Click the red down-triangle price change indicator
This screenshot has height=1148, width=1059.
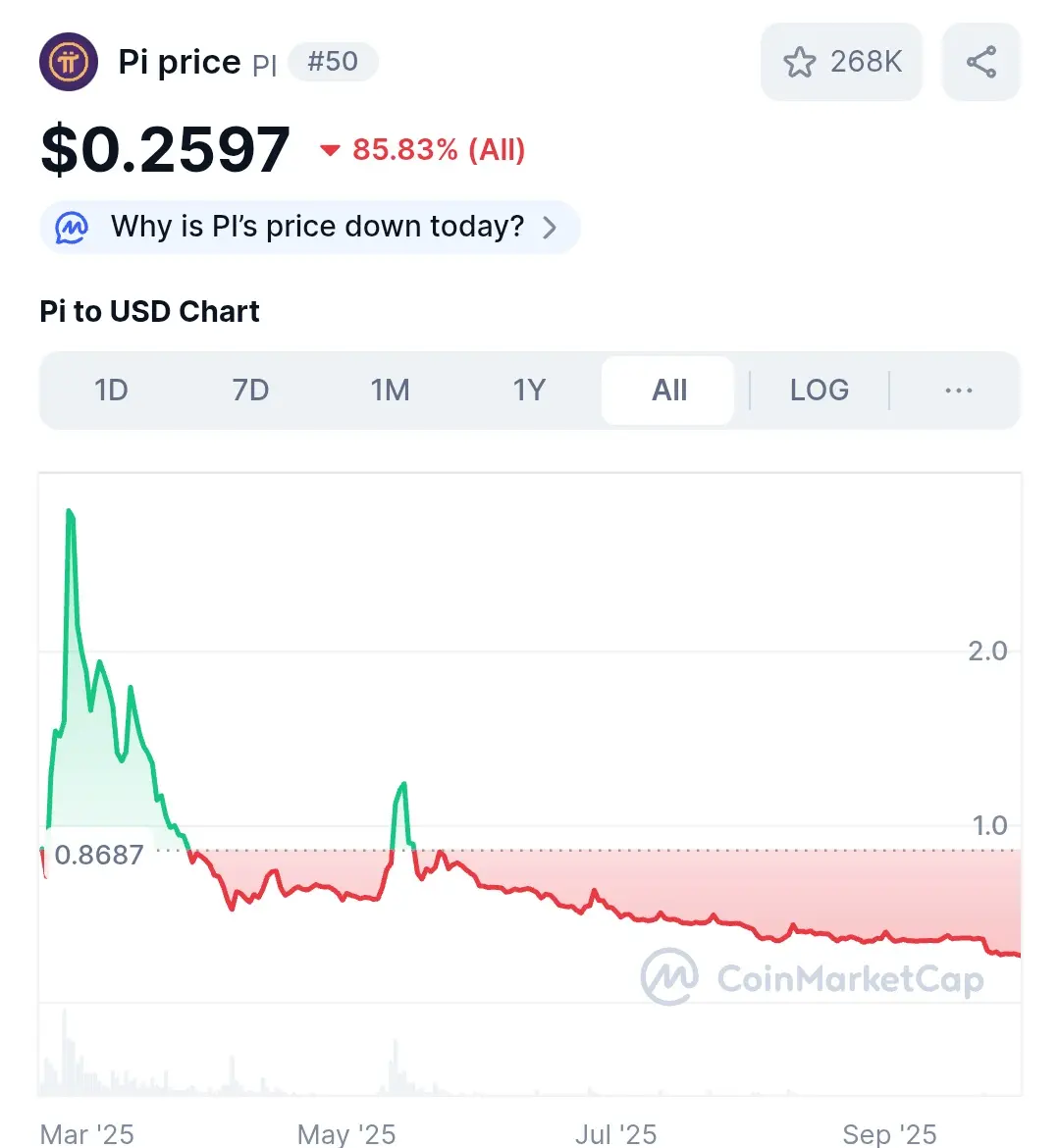click(331, 150)
